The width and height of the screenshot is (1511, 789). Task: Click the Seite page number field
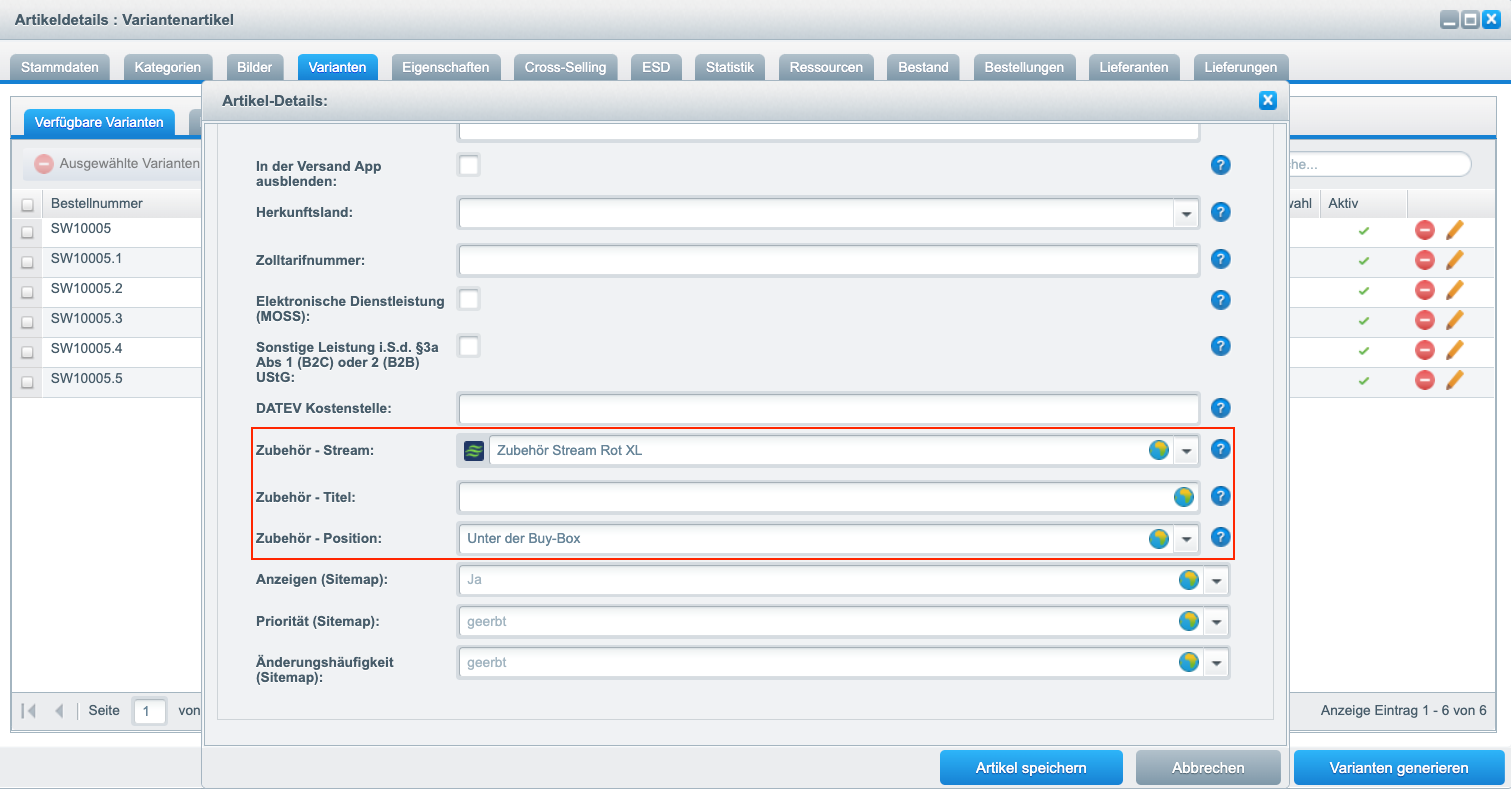pyautogui.click(x=150, y=711)
